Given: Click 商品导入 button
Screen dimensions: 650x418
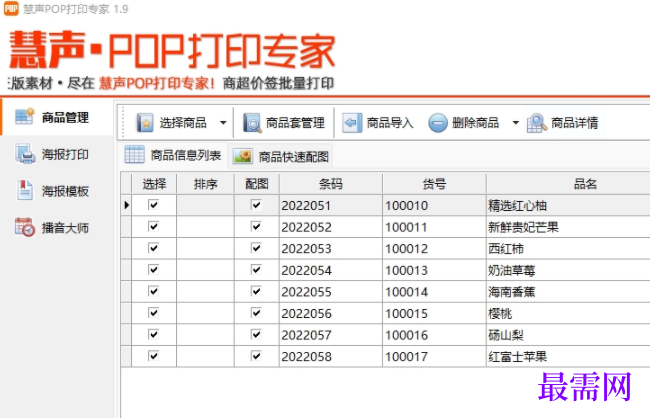Looking at the screenshot, I should point(378,123).
